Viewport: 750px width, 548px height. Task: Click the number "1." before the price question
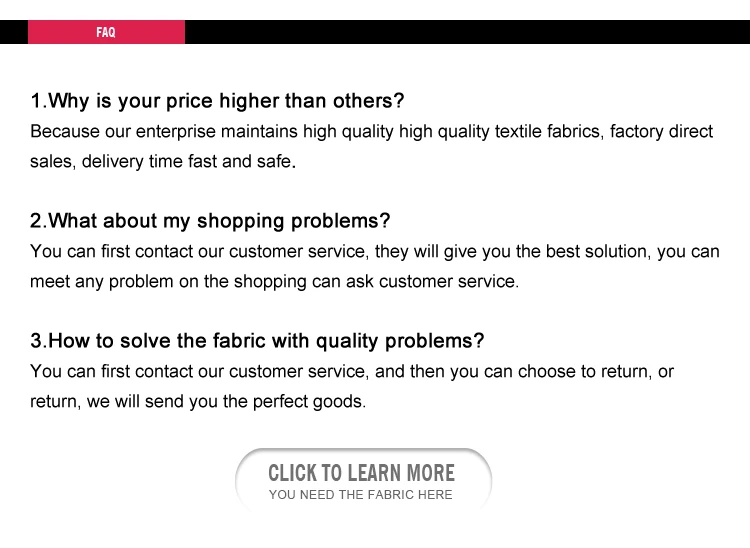[38, 101]
